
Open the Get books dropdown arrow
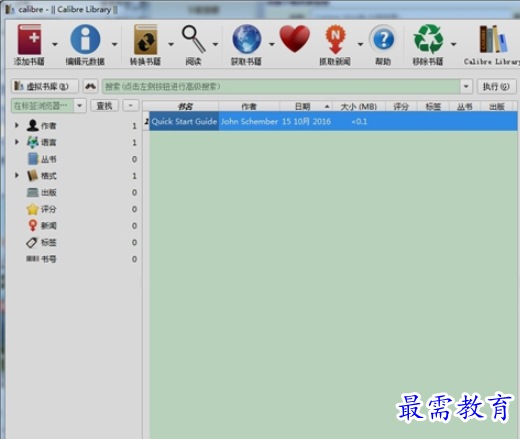272,44
